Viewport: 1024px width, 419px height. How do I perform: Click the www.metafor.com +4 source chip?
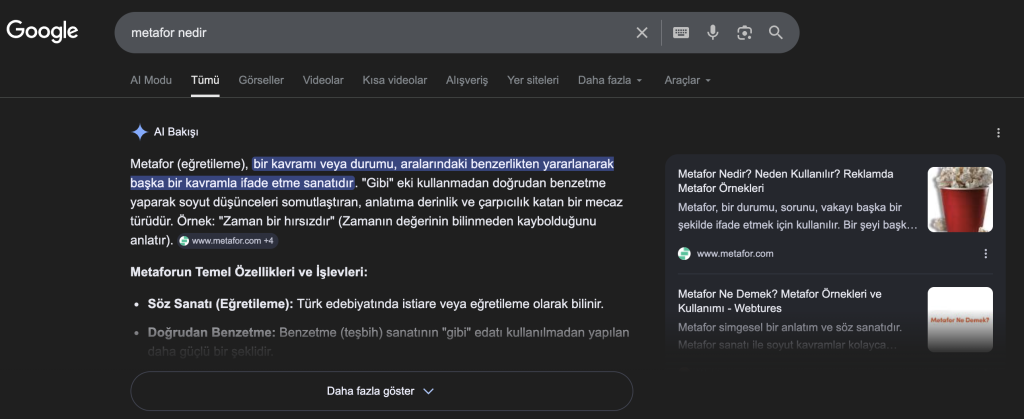(228, 241)
